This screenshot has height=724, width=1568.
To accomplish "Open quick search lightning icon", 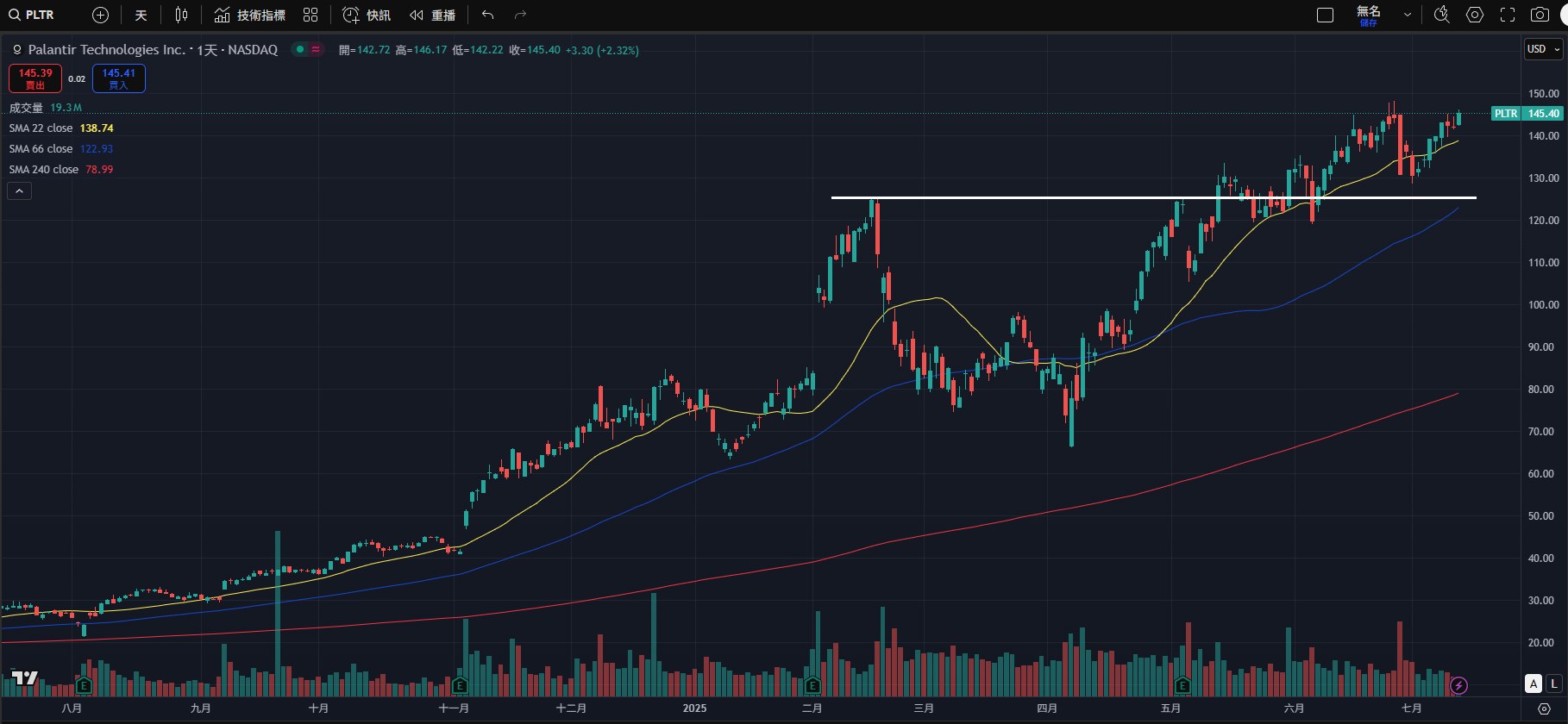I will [x=1441, y=15].
